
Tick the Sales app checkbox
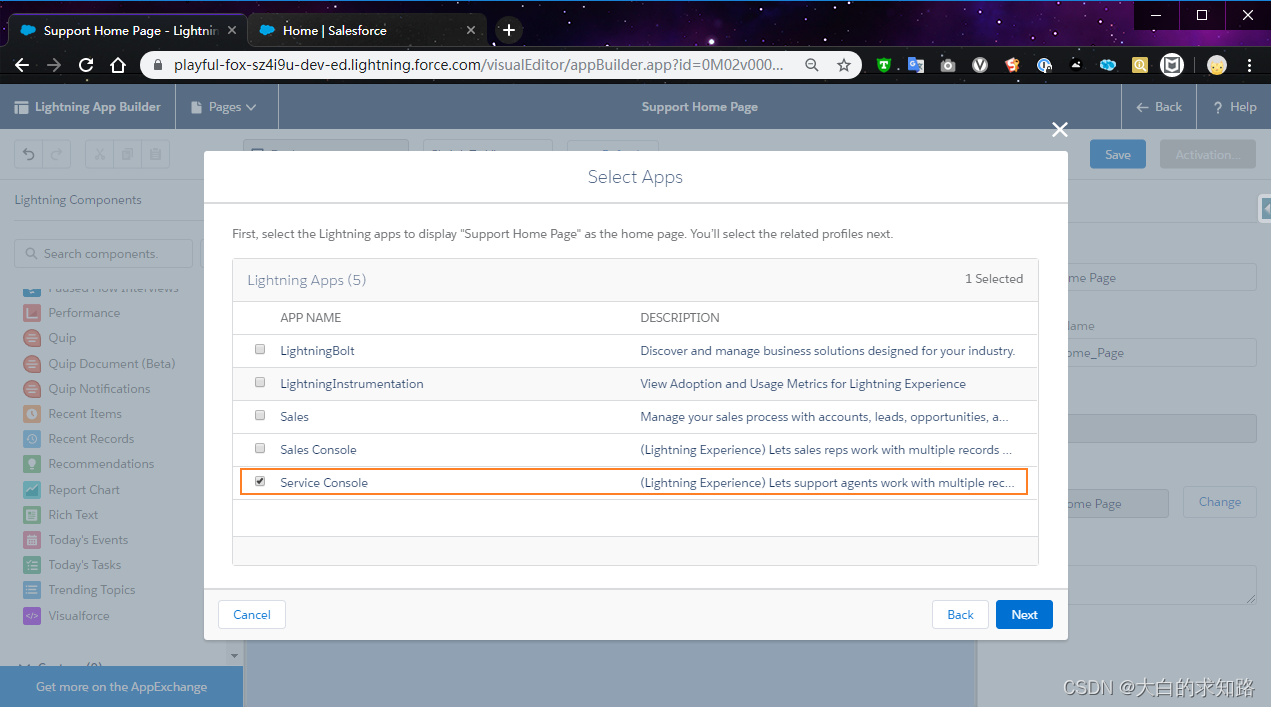[x=260, y=415]
